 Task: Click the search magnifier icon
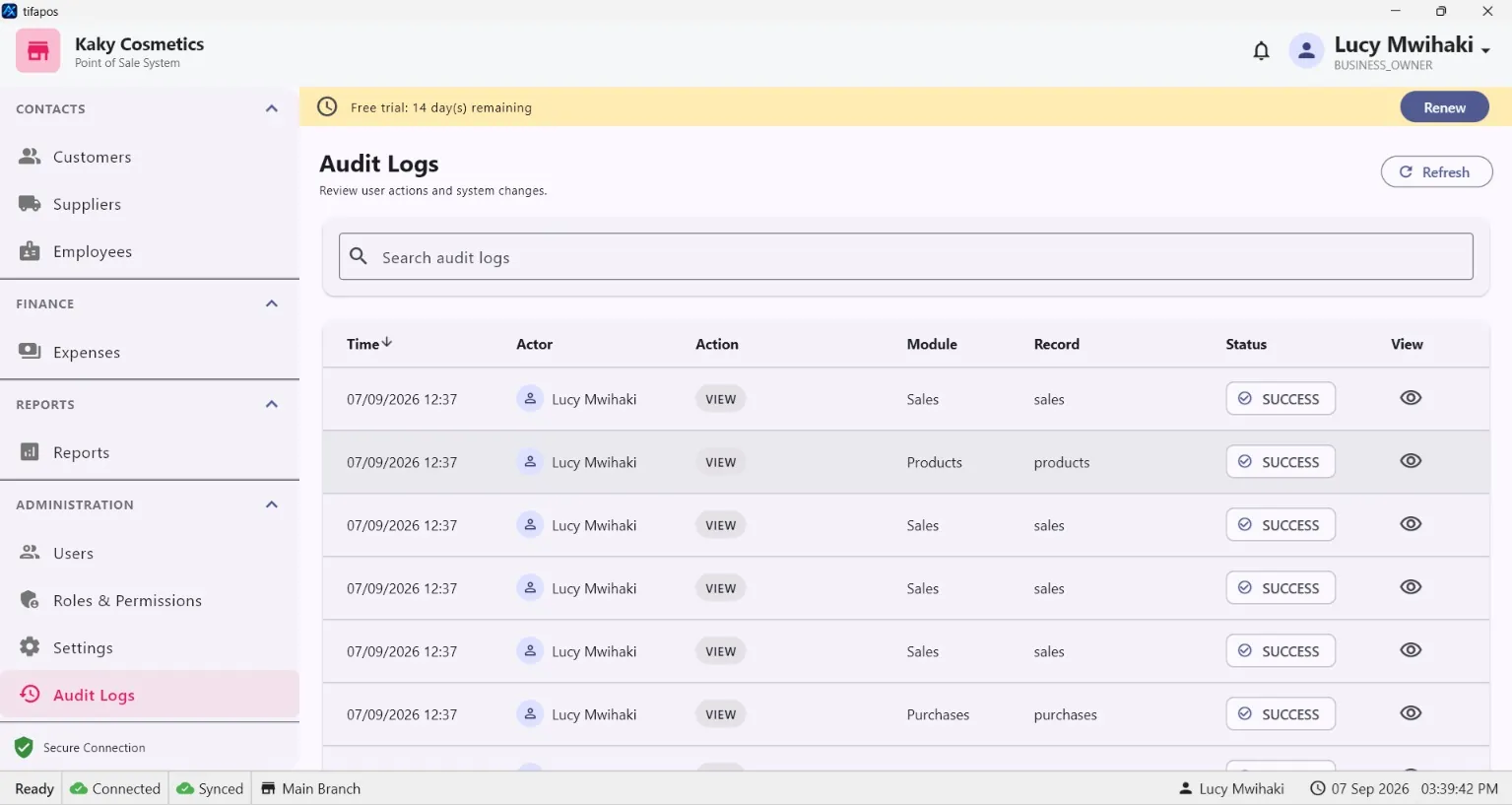pyautogui.click(x=360, y=256)
